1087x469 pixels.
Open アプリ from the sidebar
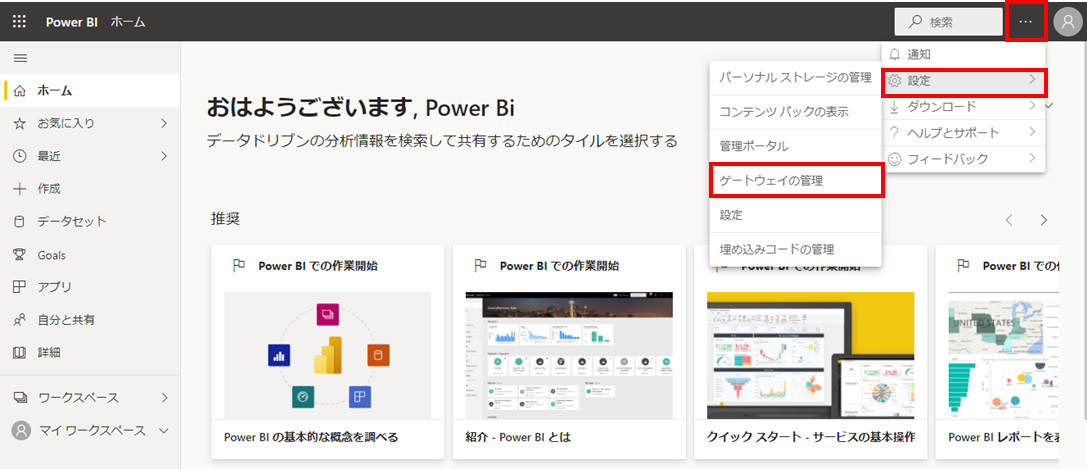coord(54,287)
